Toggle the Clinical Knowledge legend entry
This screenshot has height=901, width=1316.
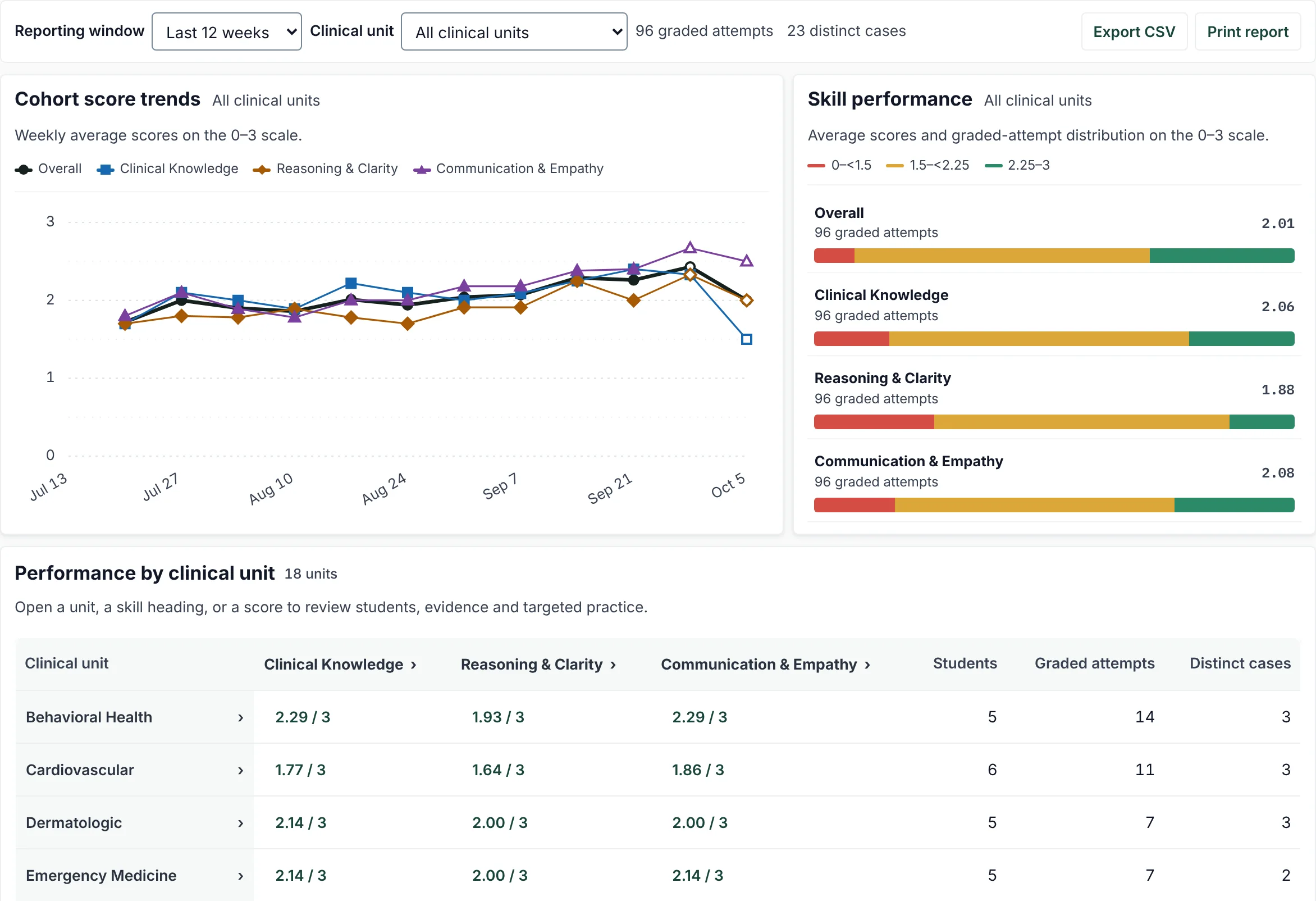tap(168, 169)
